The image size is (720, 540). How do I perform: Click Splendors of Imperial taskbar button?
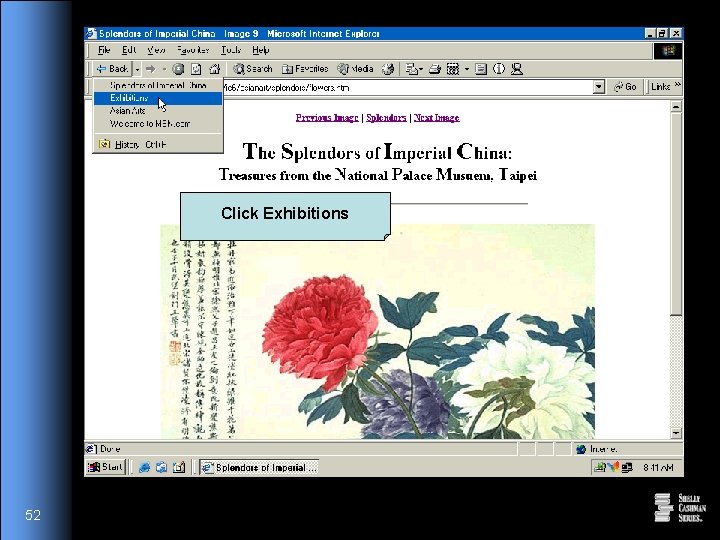[x=259, y=467]
